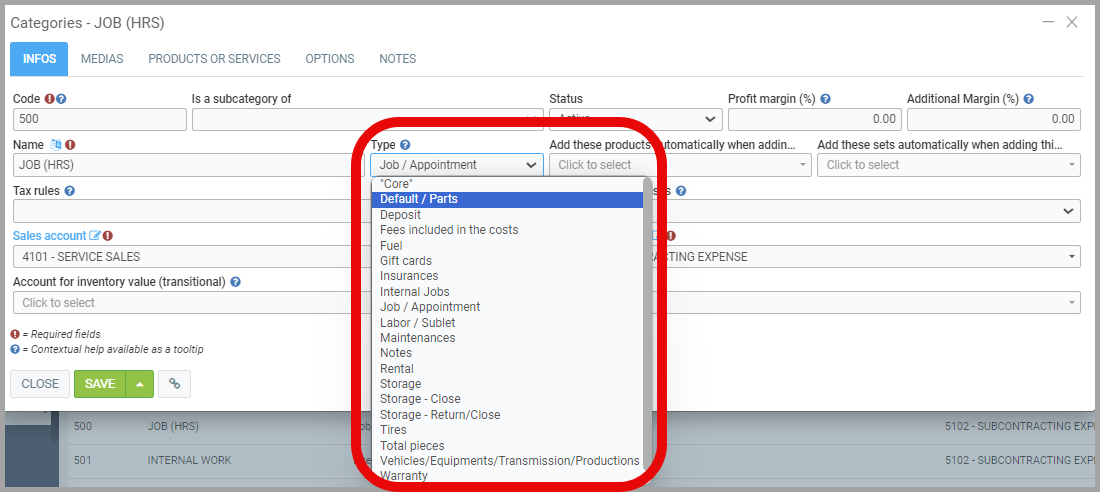
Task: Click the help icon next to Code
Action: pyautogui.click(x=62, y=99)
